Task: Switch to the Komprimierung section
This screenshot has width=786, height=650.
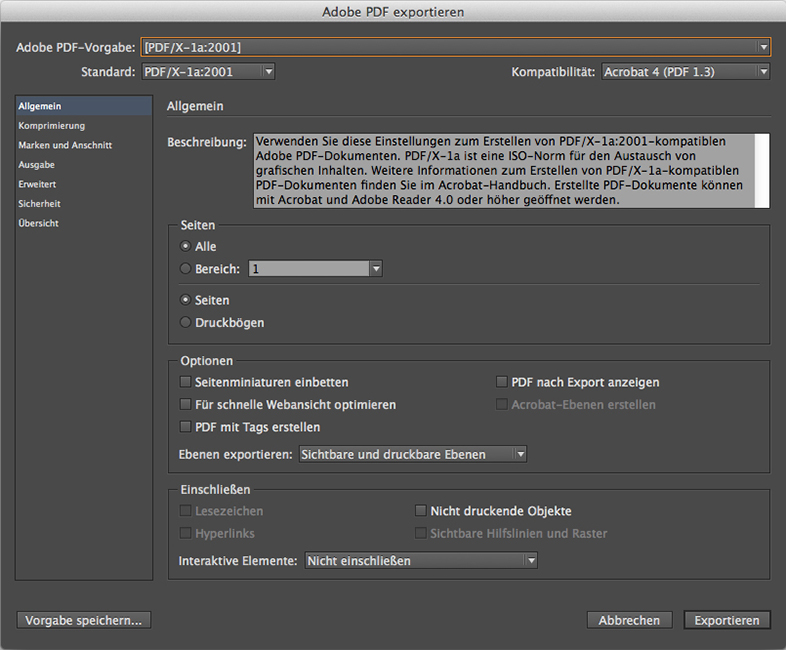Action: pyautogui.click(x=51, y=126)
